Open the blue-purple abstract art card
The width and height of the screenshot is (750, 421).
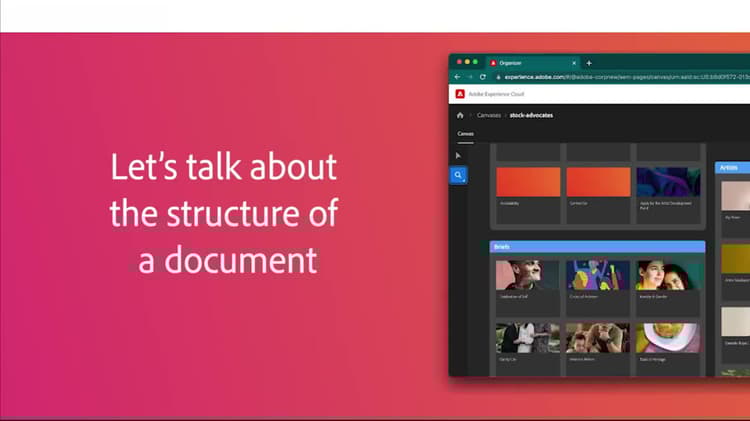[668, 182]
